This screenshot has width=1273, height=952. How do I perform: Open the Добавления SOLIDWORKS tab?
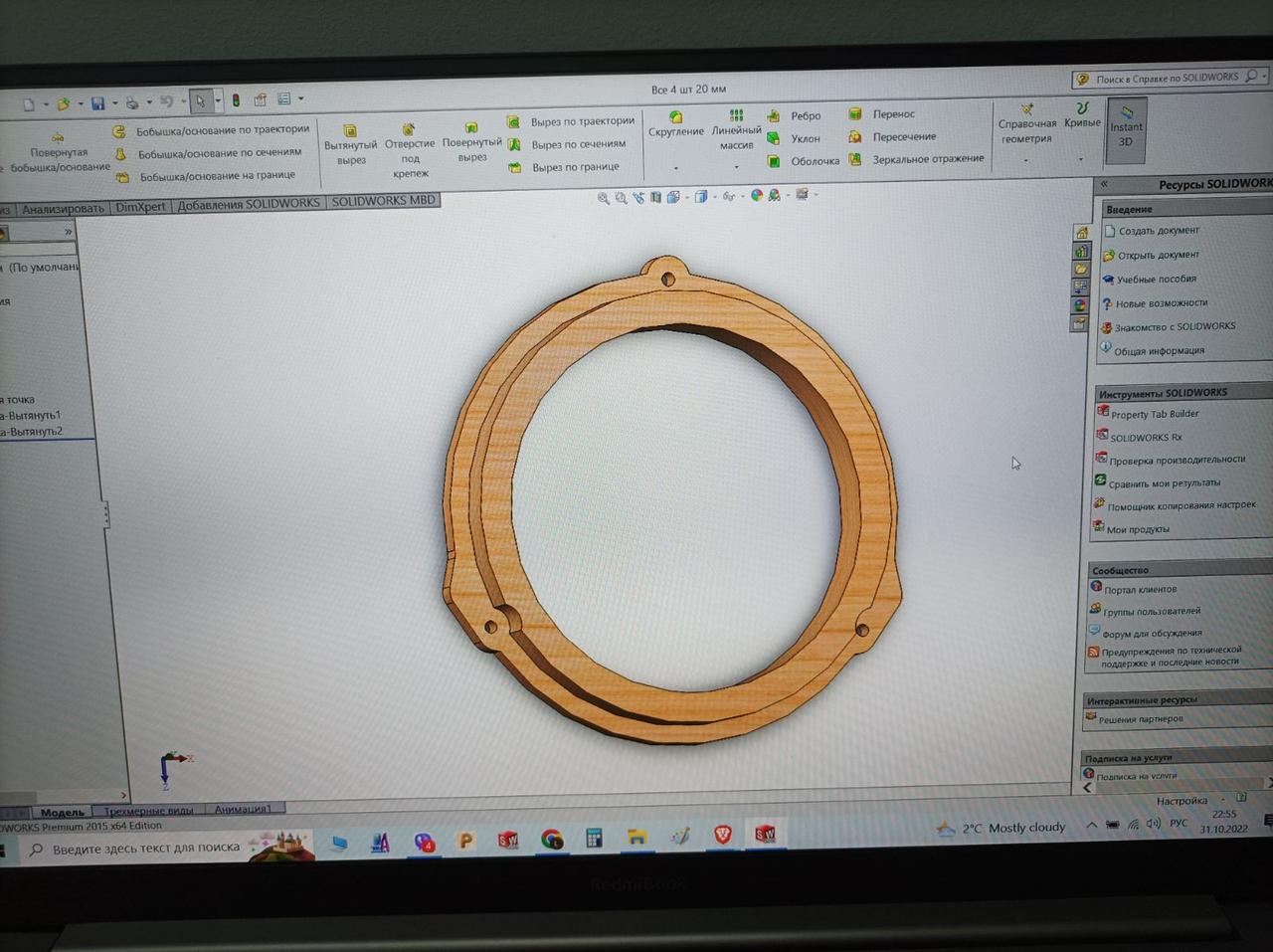249,204
